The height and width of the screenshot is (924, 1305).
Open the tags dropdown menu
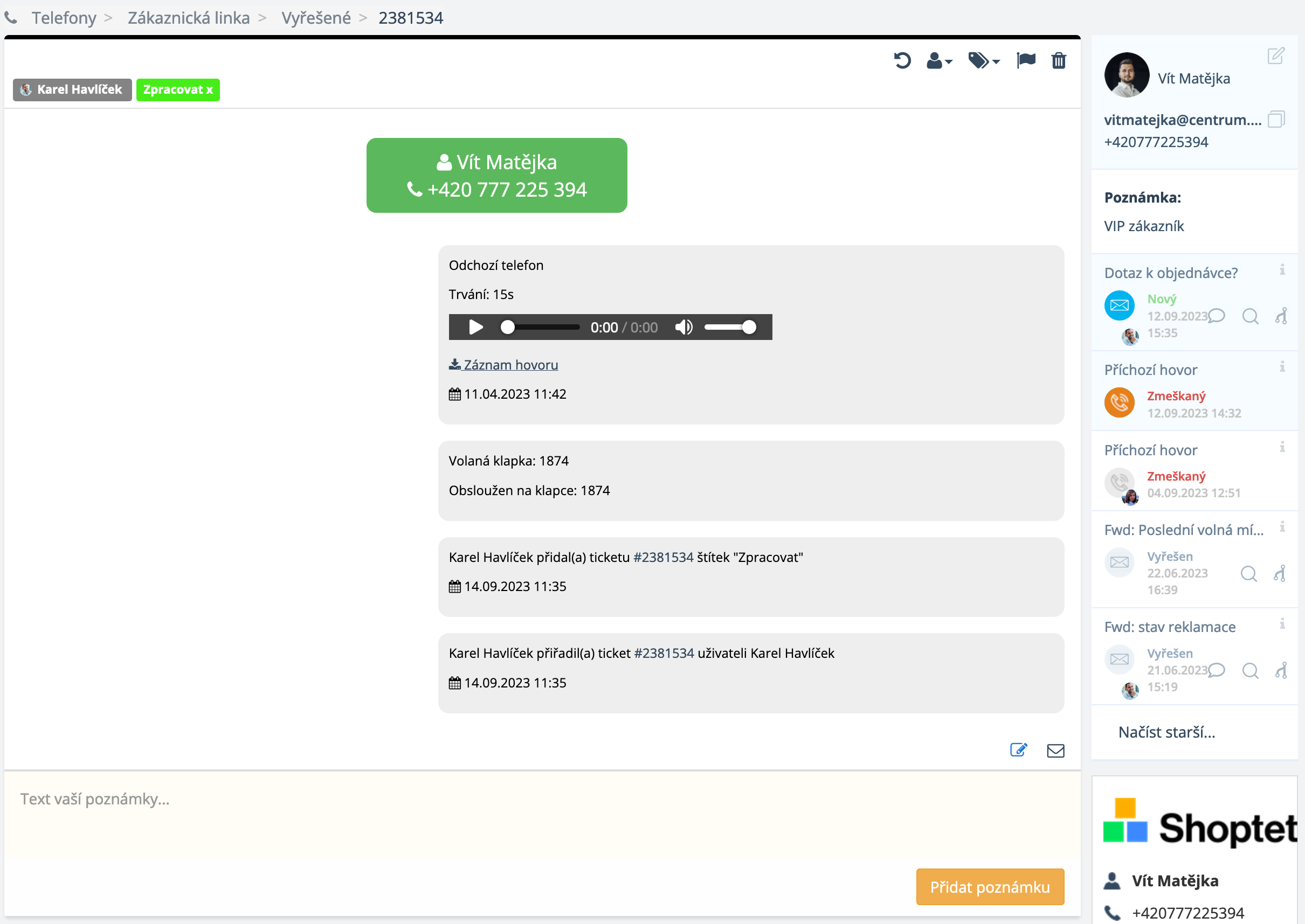983,60
